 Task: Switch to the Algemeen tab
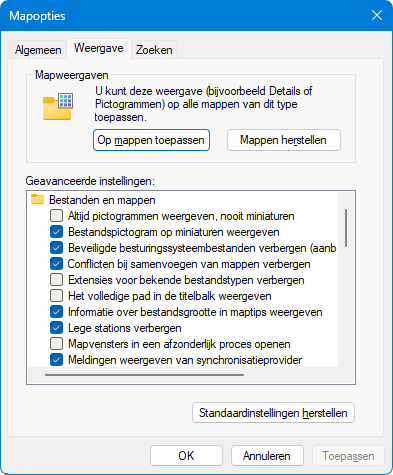(x=38, y=50)
